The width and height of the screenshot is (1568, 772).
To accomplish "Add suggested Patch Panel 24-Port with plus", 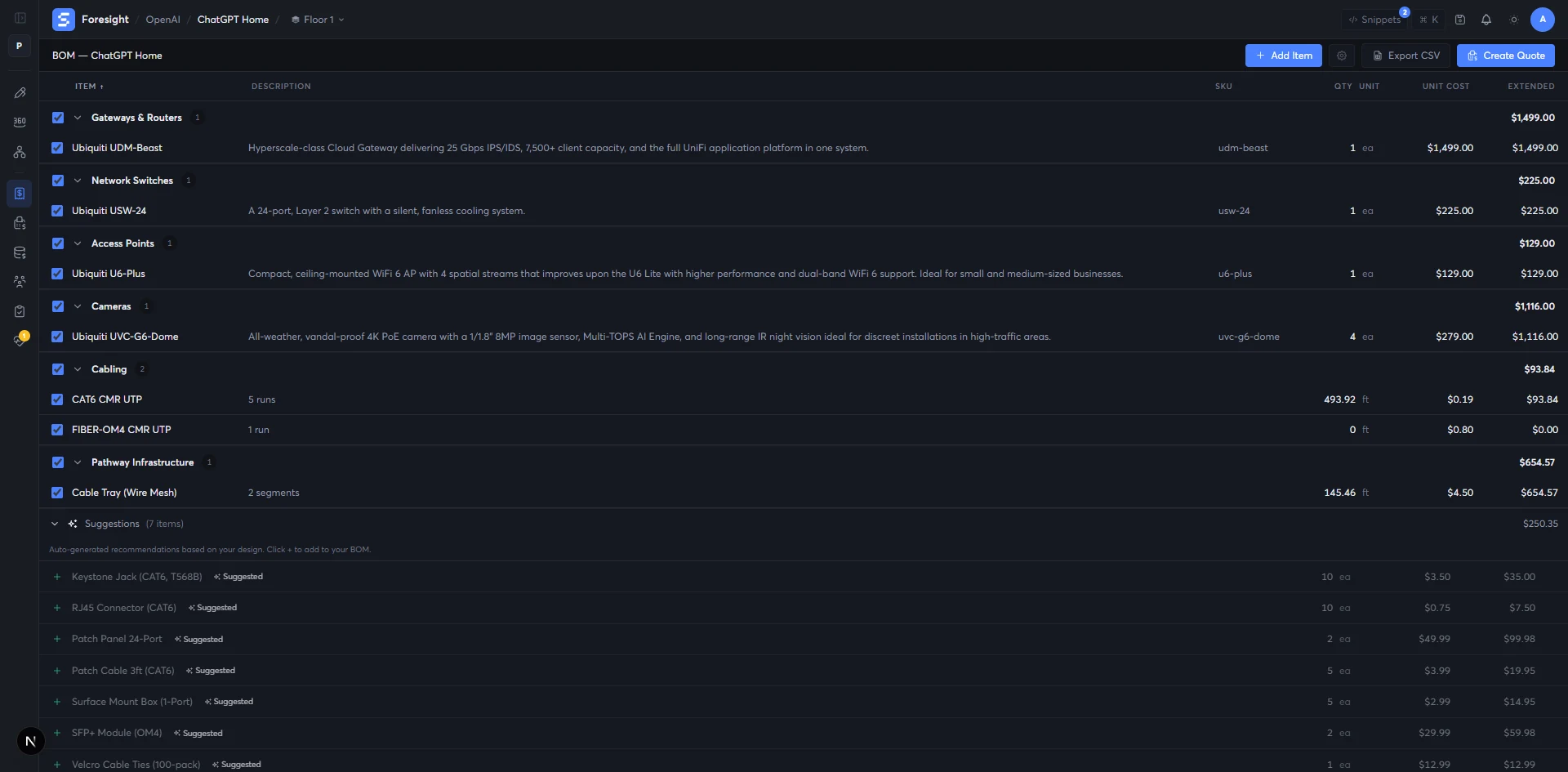I will (57, 640).
